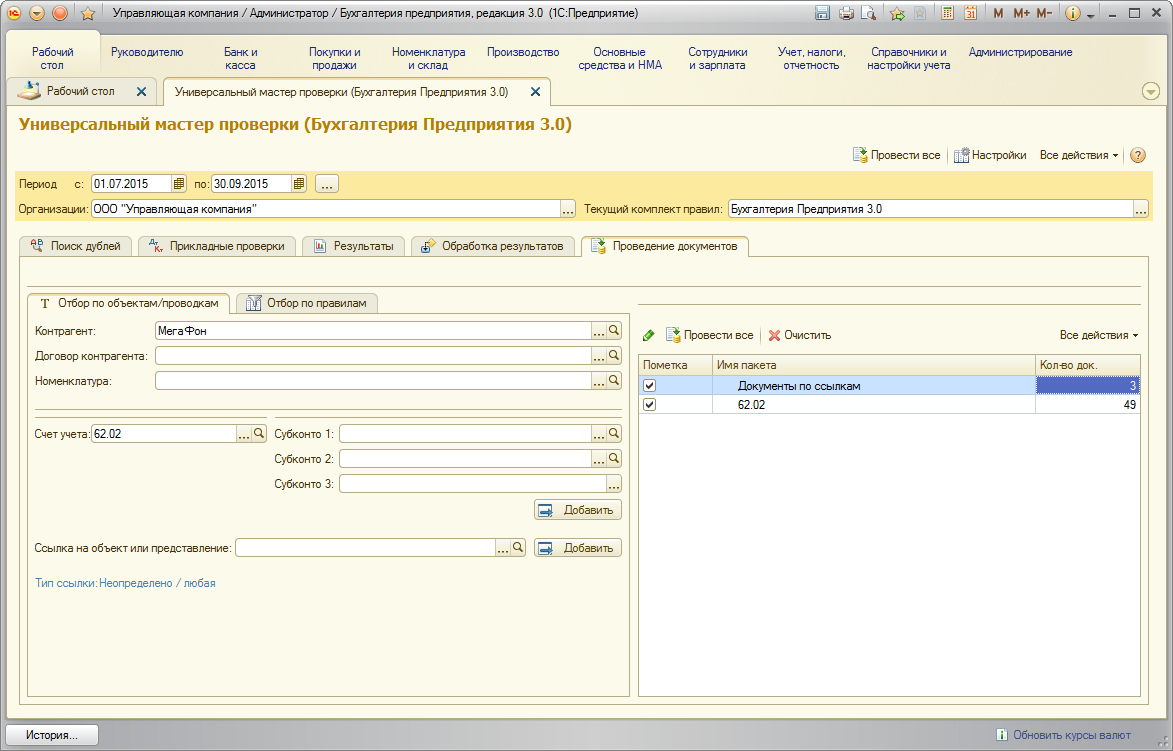This screenshot has height=751, width=1173.
Task: Open the Контрагент selection ellipsis button
Action: click(599, 331)
